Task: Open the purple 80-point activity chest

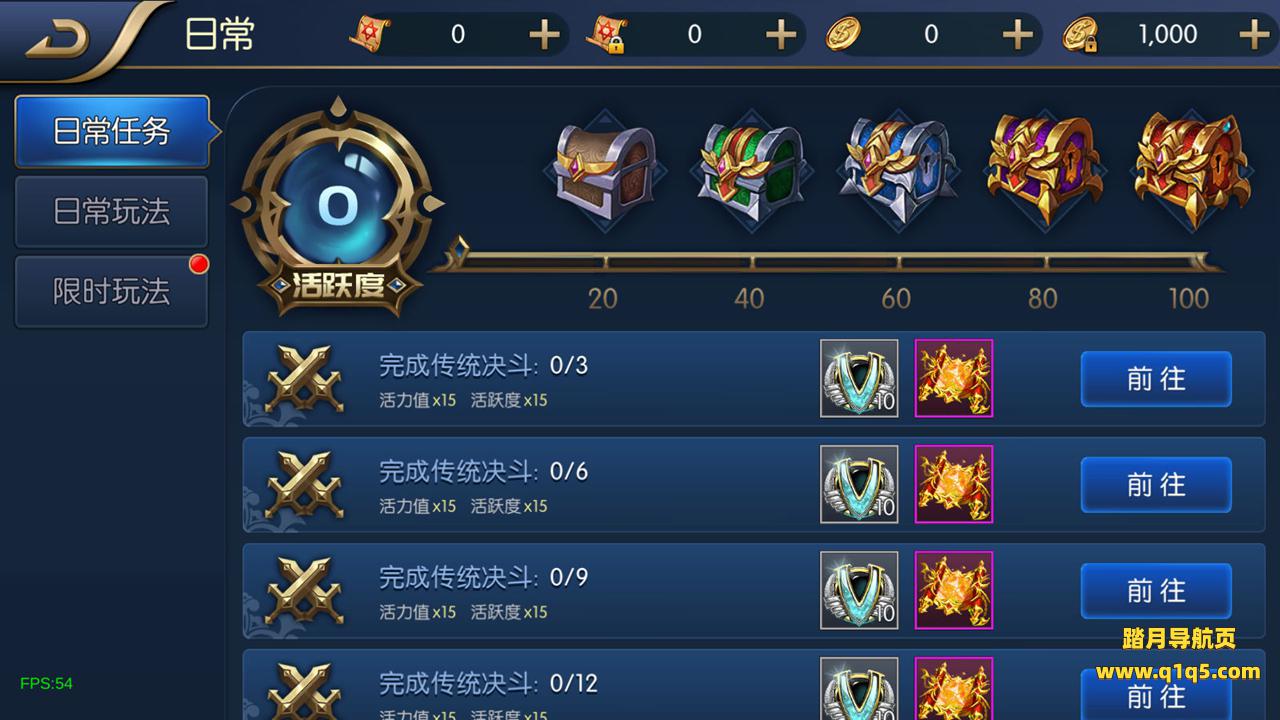Action: (1044, 170)
